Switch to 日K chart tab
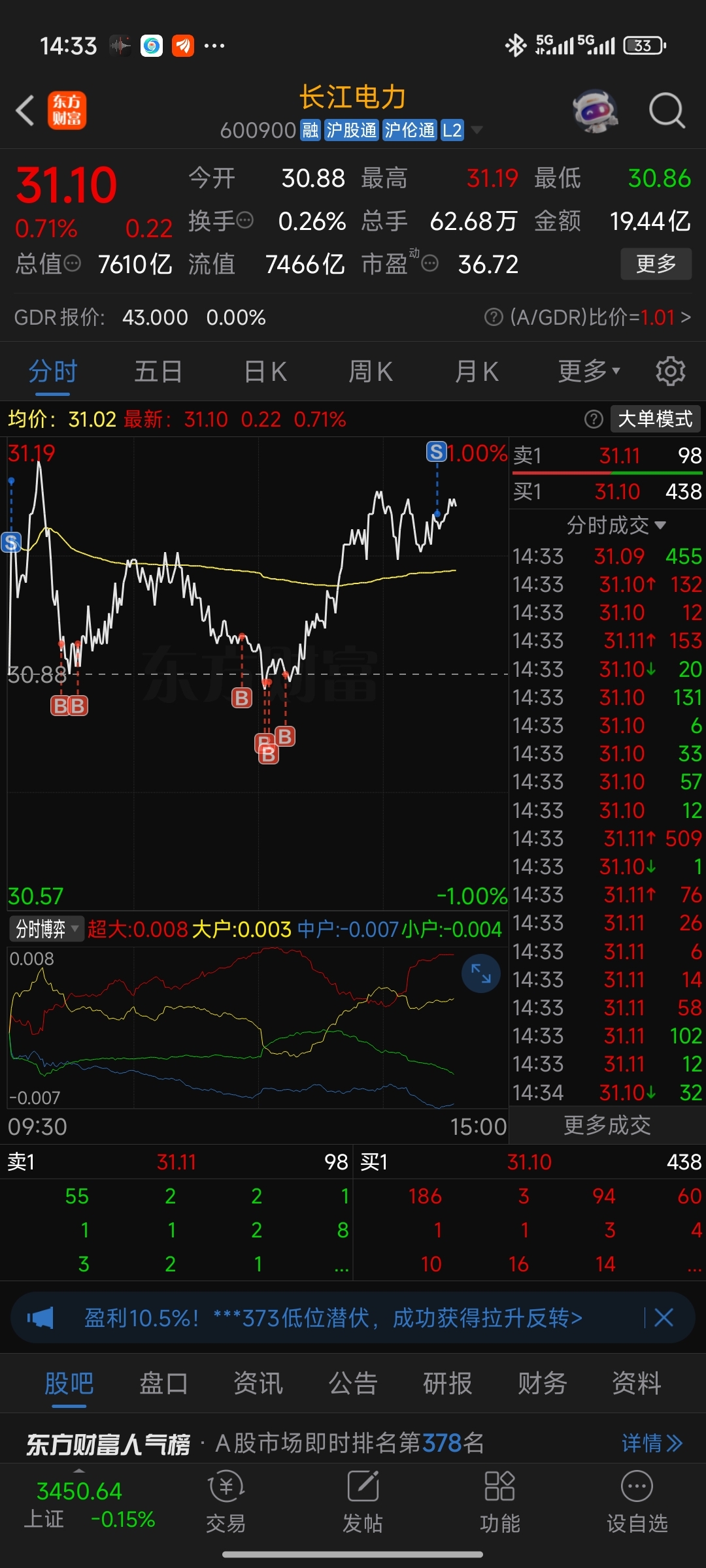The width and height of the screenshot is (706, 1568). (x=265, y=371)
